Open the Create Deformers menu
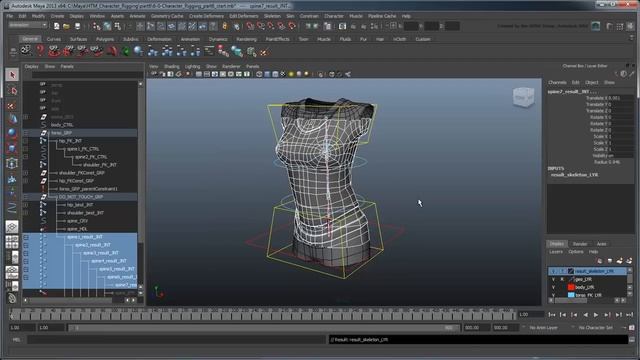The height and width of the screenshot is (360, 640). pos(206,16)
